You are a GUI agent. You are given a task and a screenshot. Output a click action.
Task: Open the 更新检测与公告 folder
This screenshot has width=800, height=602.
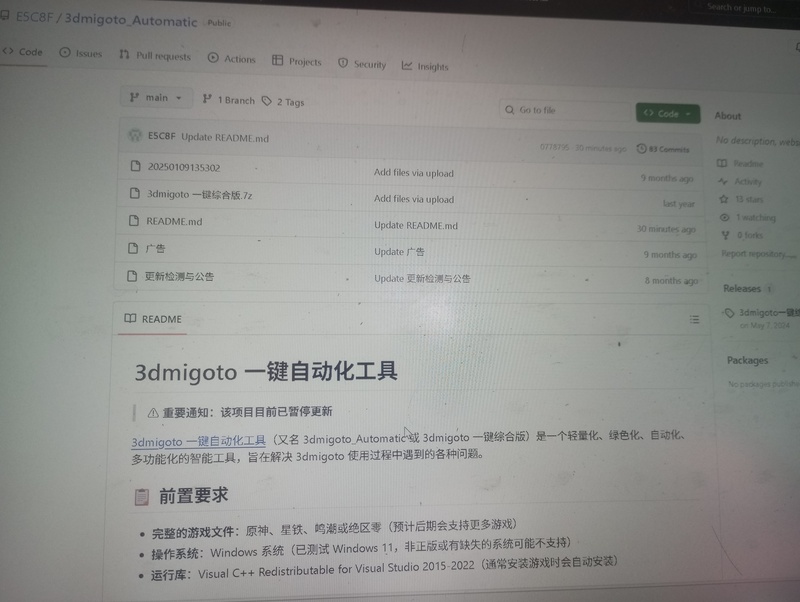pyautogui.click(x=179, y=275)
